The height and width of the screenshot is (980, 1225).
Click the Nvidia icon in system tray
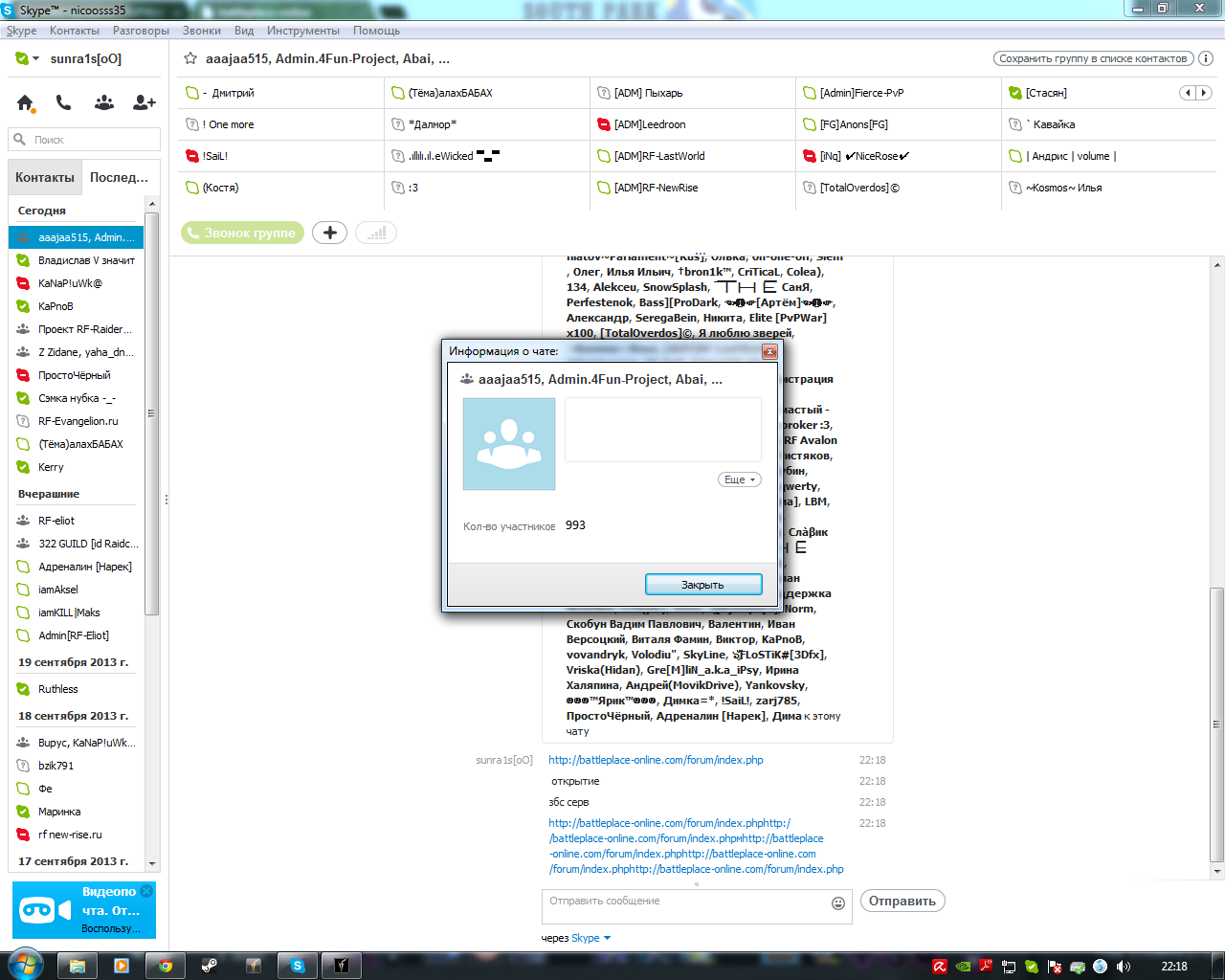[x=965, y=967]
